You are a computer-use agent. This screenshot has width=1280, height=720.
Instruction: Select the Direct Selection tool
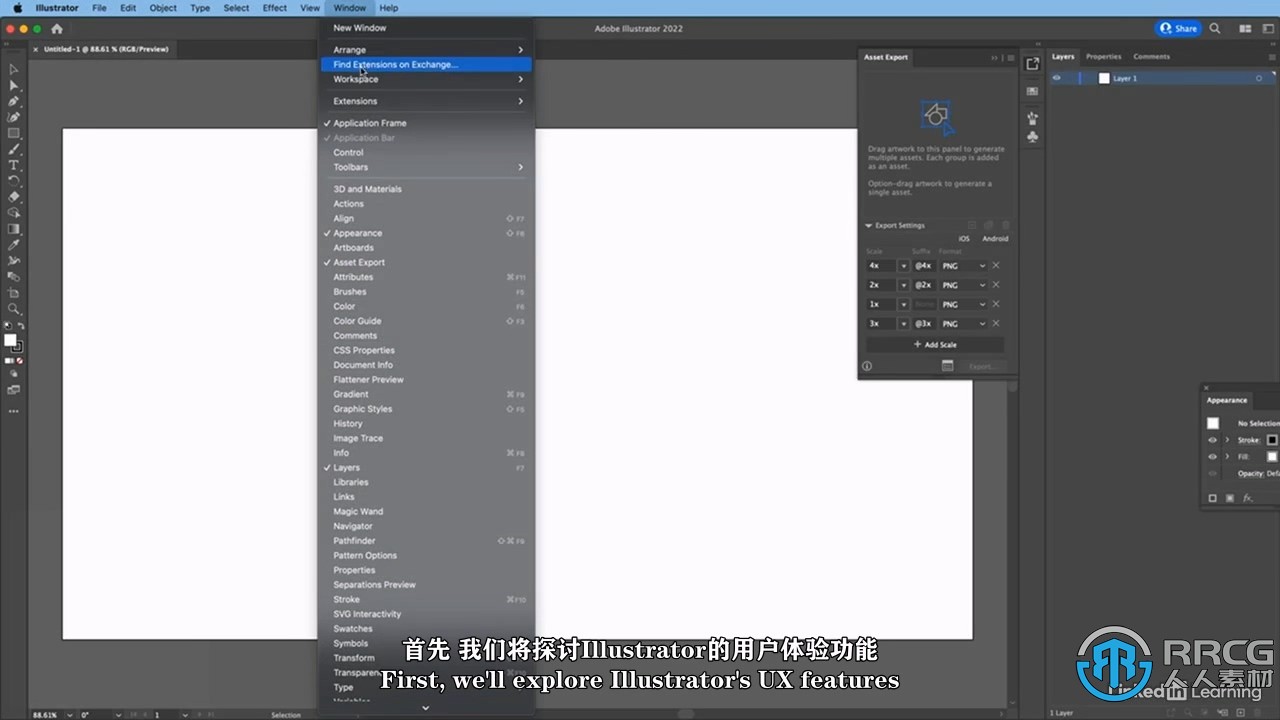14,85
